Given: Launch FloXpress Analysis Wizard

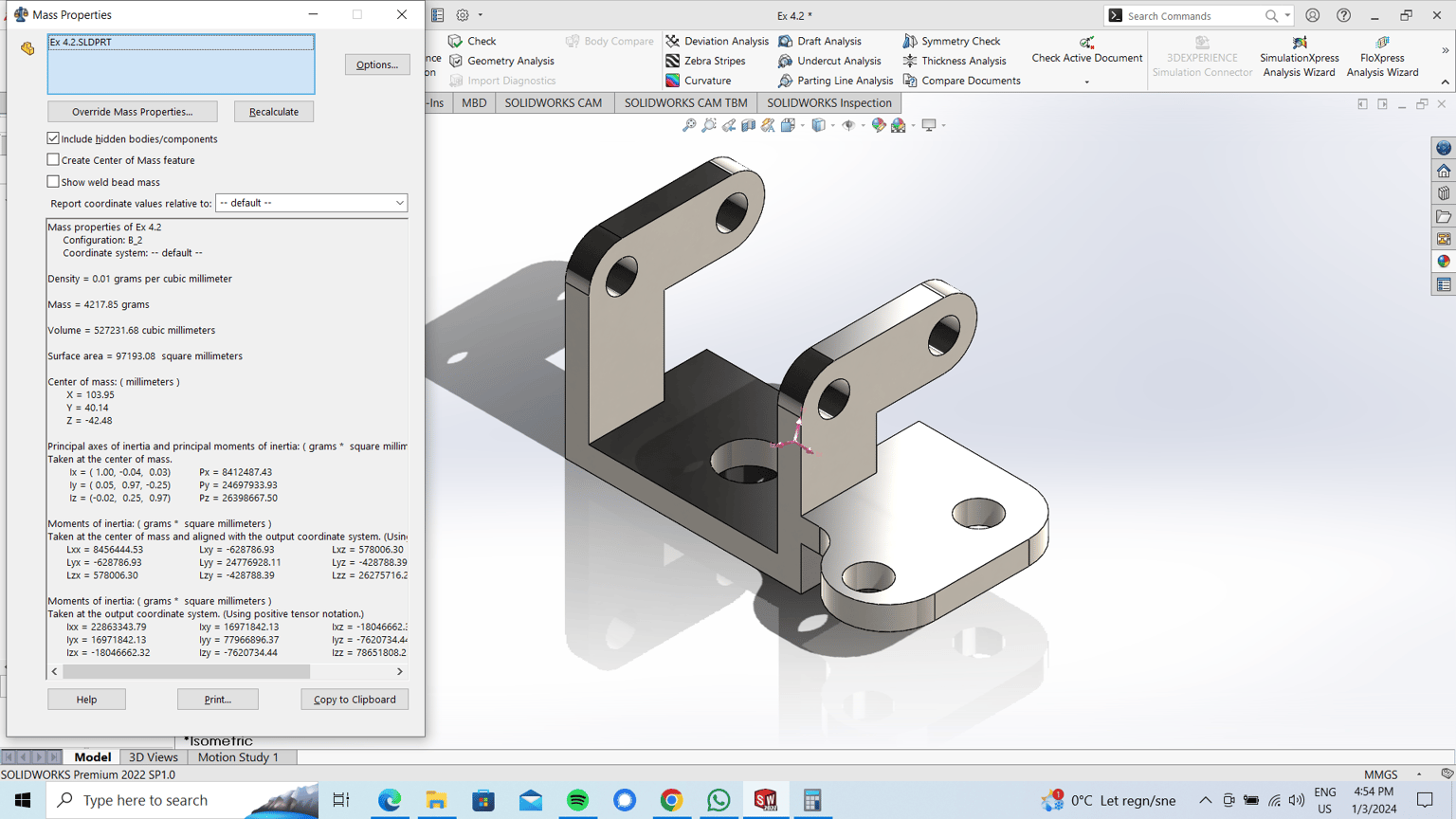Looking at the screenshot, I should pos(1382,57).
